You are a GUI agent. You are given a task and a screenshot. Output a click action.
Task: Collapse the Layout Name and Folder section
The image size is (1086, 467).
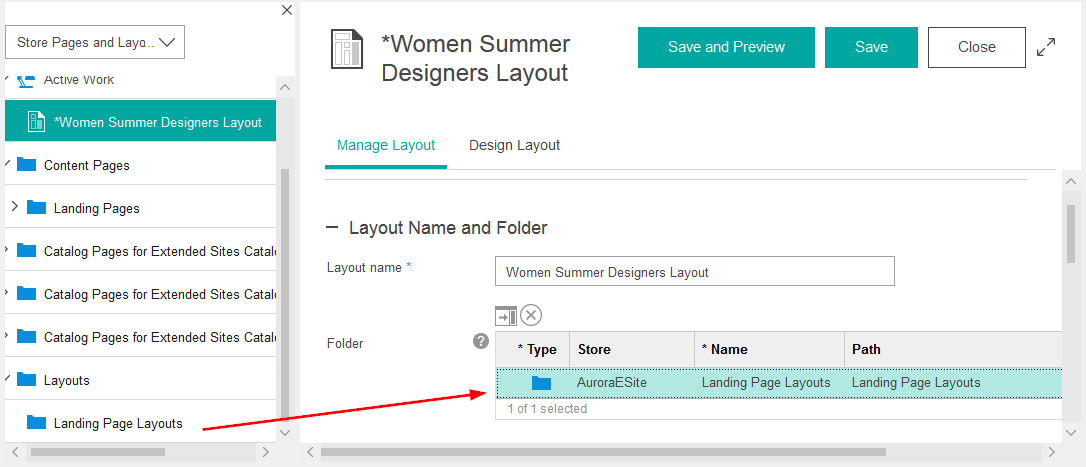(332, 228)
